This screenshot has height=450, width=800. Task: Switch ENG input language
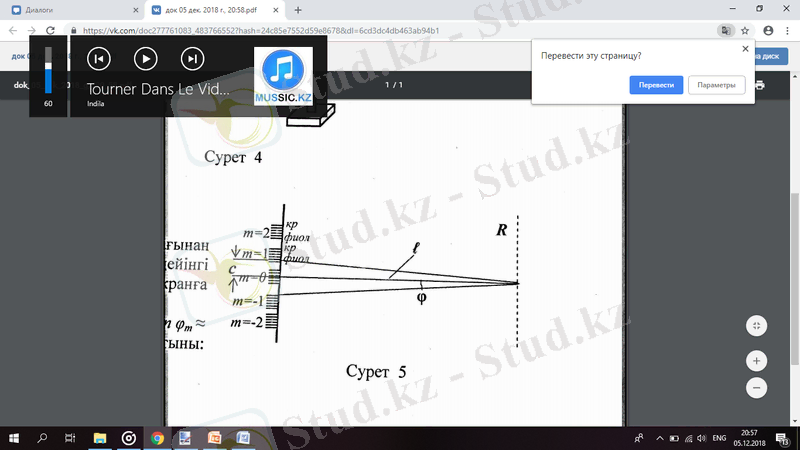719,438
